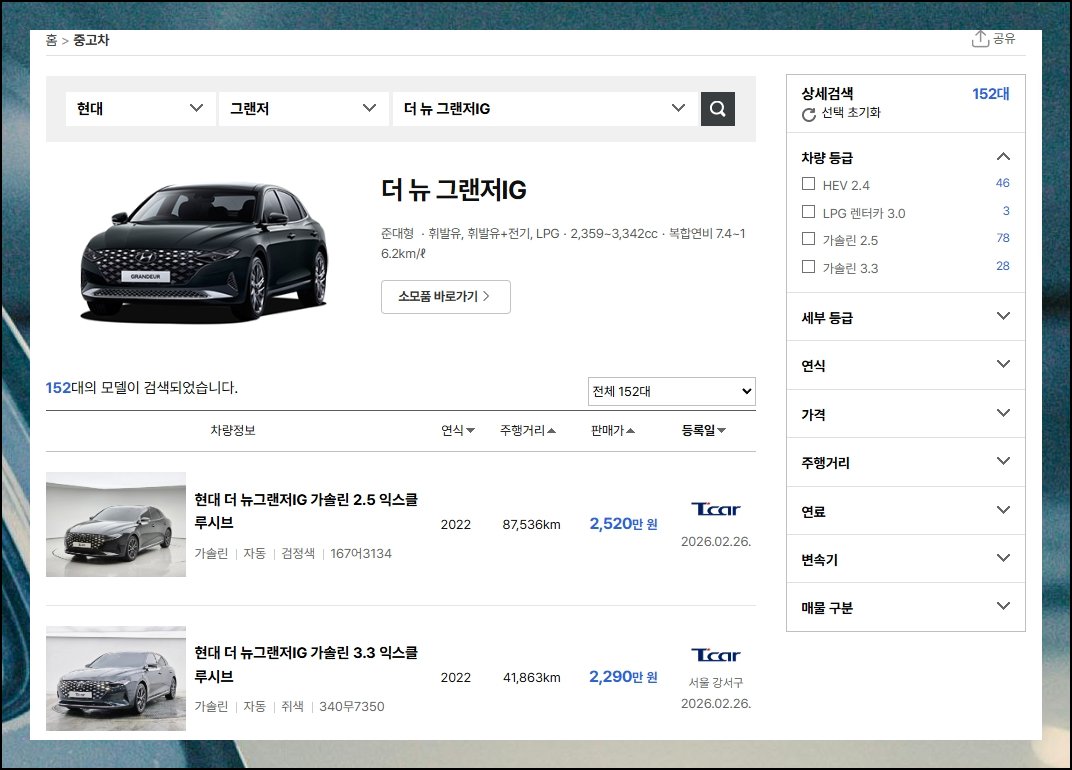This screenshot has height=770, width=1072.
Task: Click the 46 count beside HEV 2.4
Action: point(1002,183)
